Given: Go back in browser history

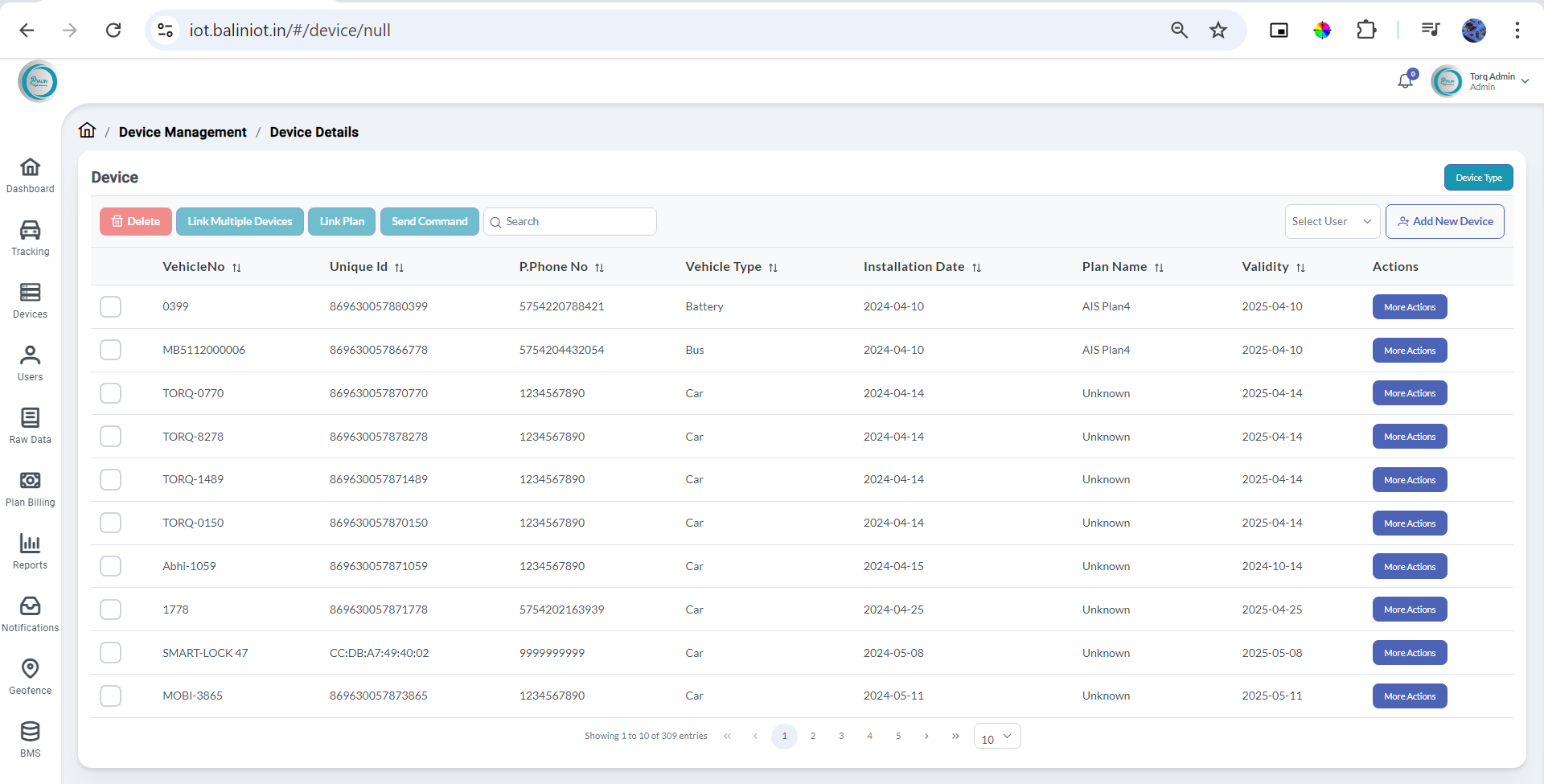Looking at the screenshot, I should point(27,31).
